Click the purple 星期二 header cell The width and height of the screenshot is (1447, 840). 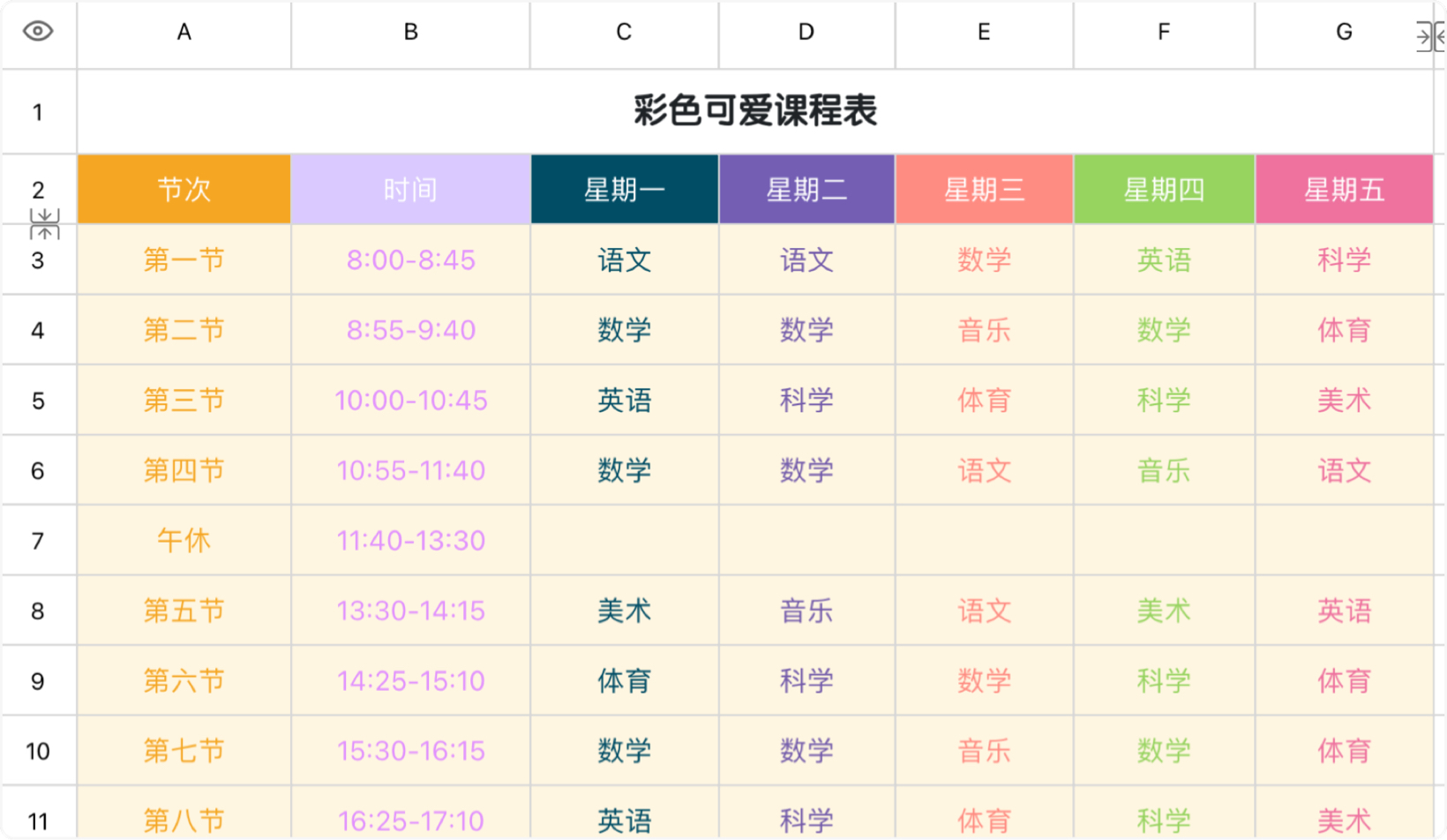point(806,190)
